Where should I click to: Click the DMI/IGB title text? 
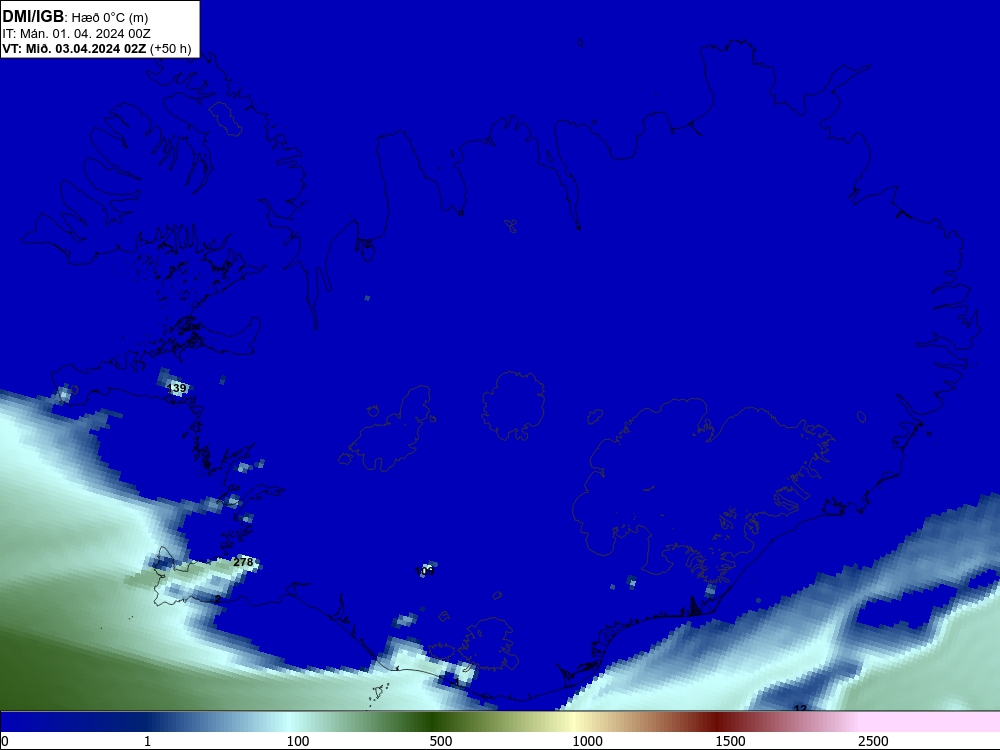coord(33,17)
